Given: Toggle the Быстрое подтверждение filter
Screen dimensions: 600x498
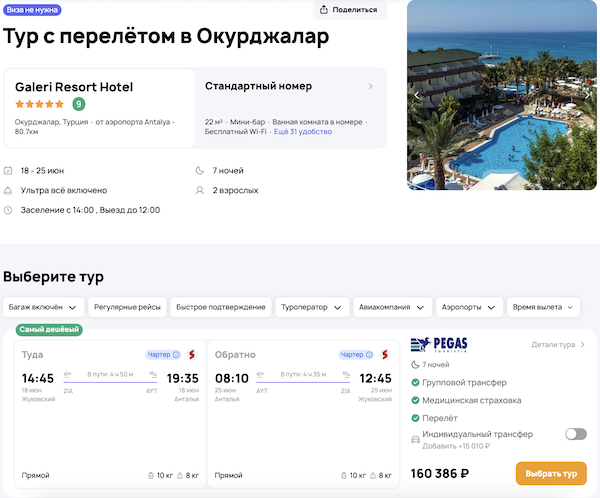Looking at the screenshot, I should click(219, 307).
